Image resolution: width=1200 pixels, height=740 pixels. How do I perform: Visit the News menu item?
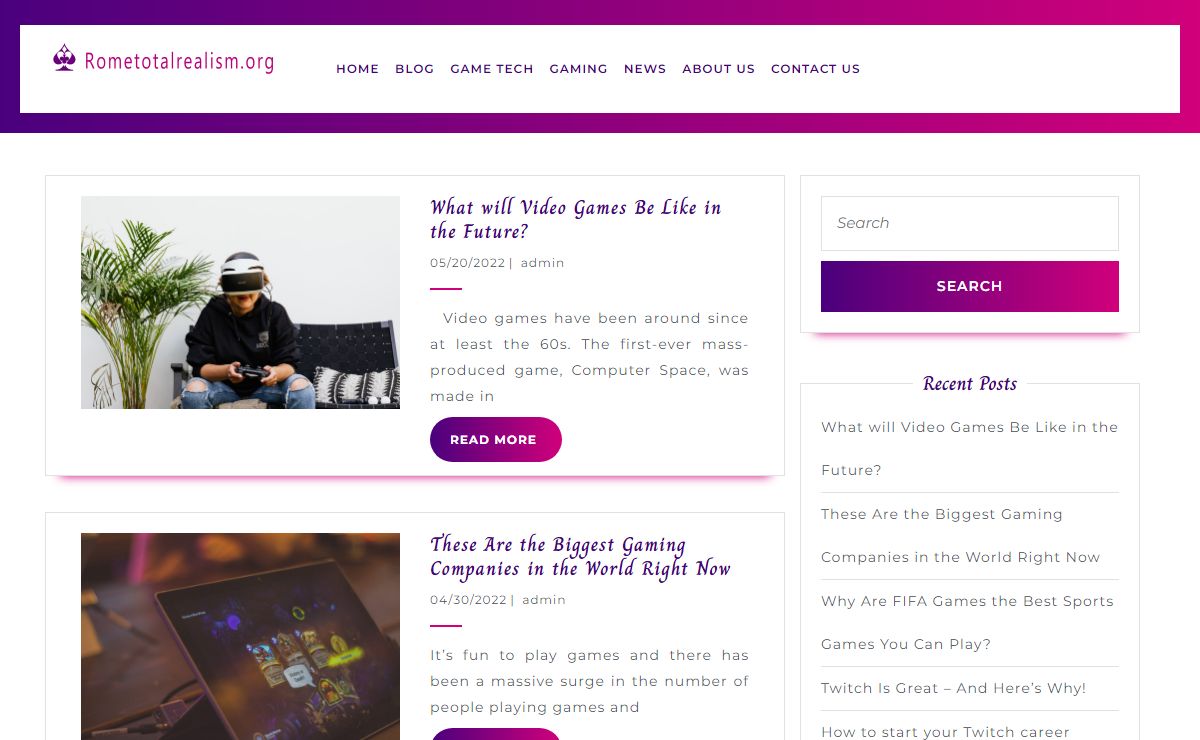645,69
